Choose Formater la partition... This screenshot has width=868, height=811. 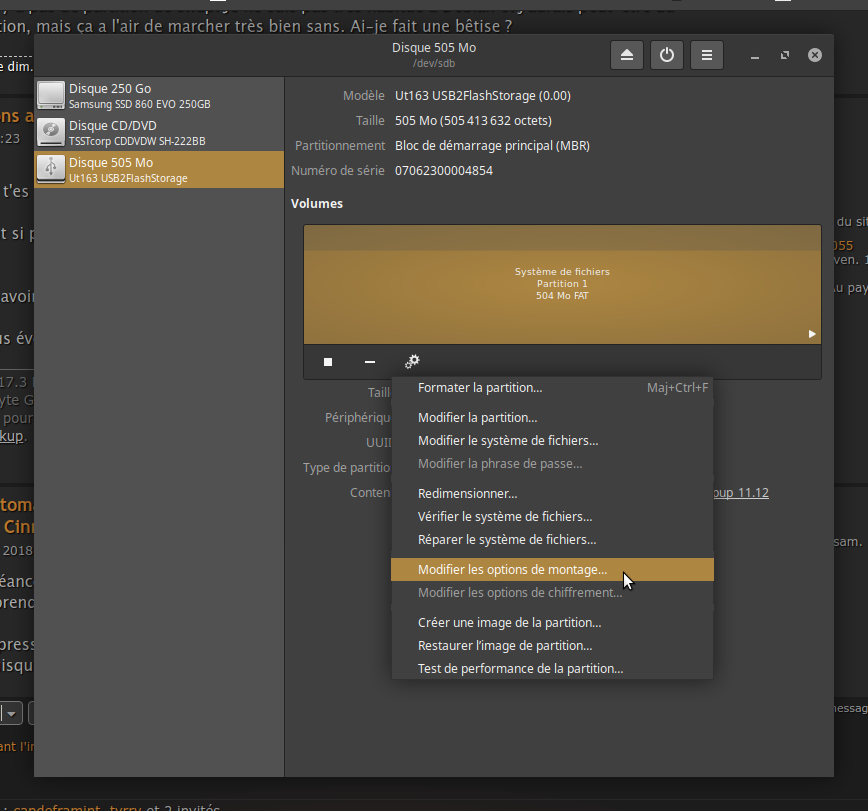480,388
